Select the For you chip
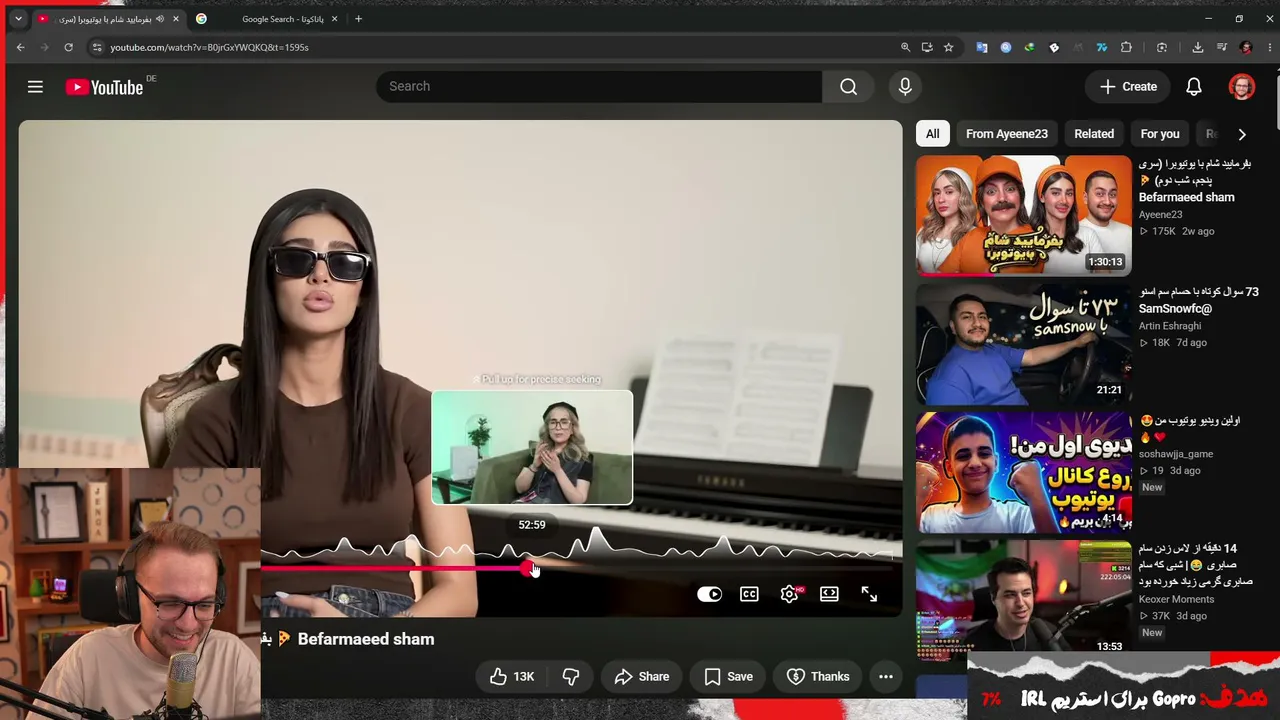This screenshot has width=1280, height=720. (x=1160, y=134)
